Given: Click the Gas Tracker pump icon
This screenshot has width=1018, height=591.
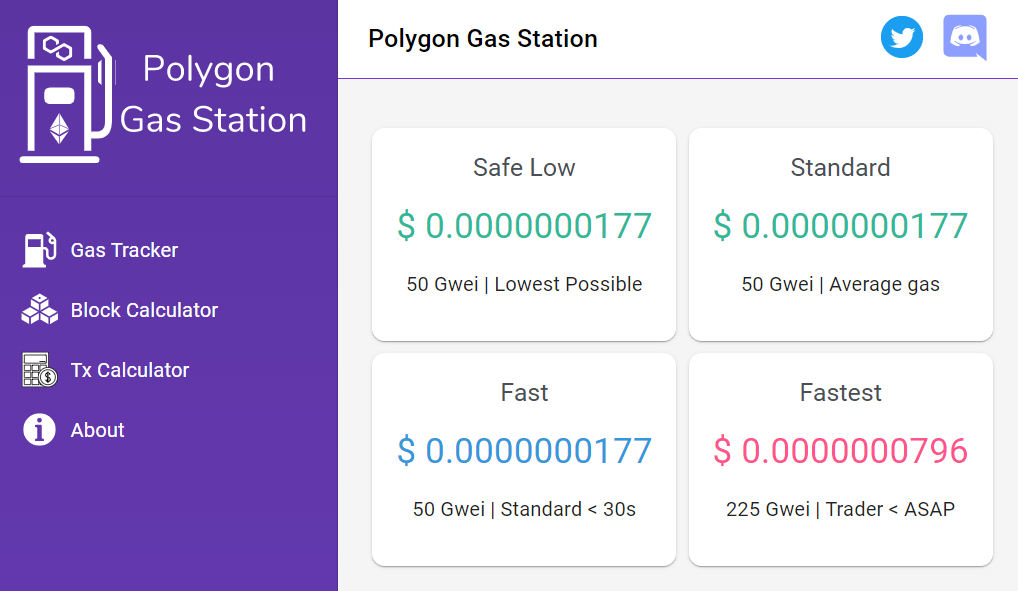Looking at the screenshot, I should click(40, 250).
